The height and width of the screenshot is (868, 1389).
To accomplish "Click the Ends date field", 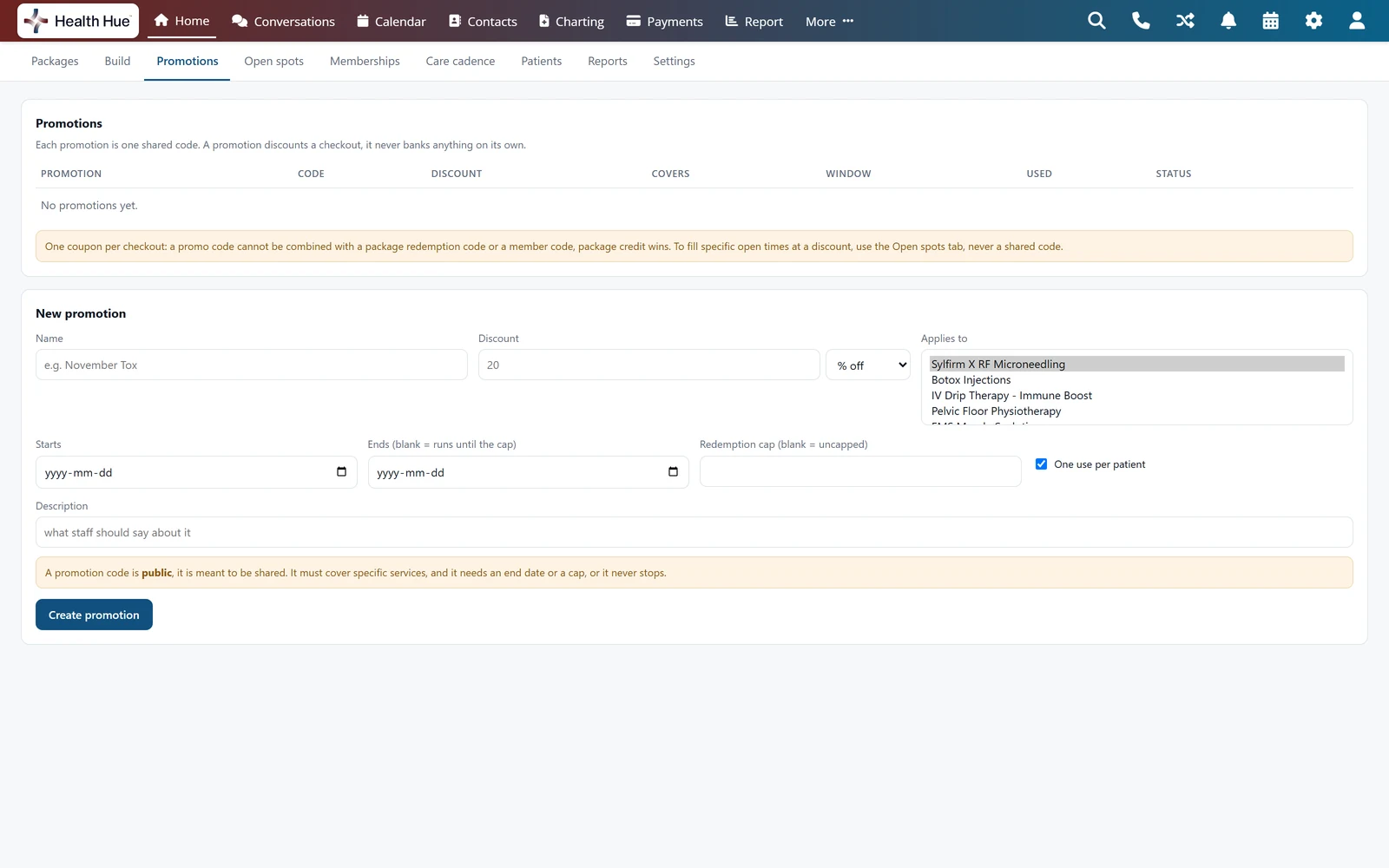I will tap(528, 472).
